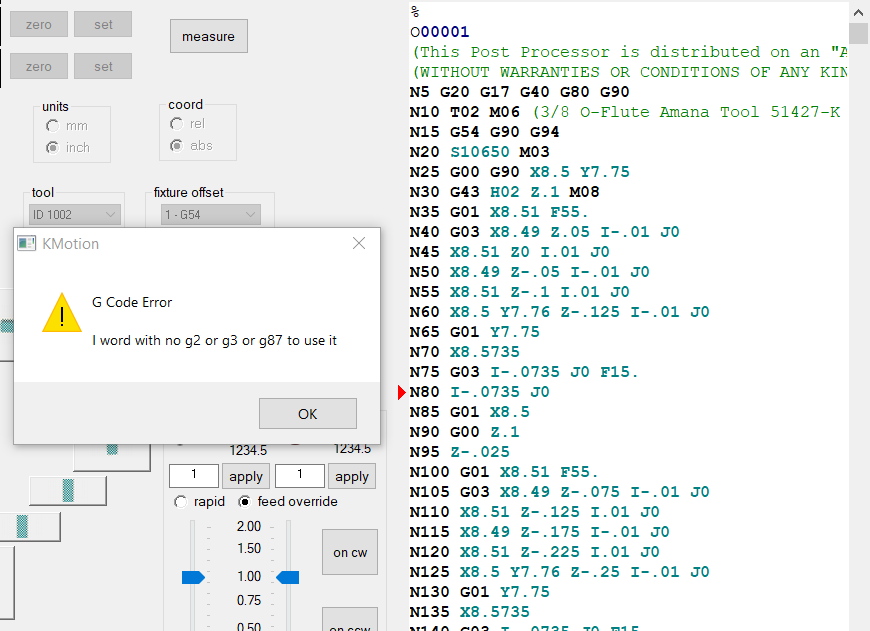Click the red current-line marker at N80
This screenshot has width=870, height=631.
pos(402,392)
